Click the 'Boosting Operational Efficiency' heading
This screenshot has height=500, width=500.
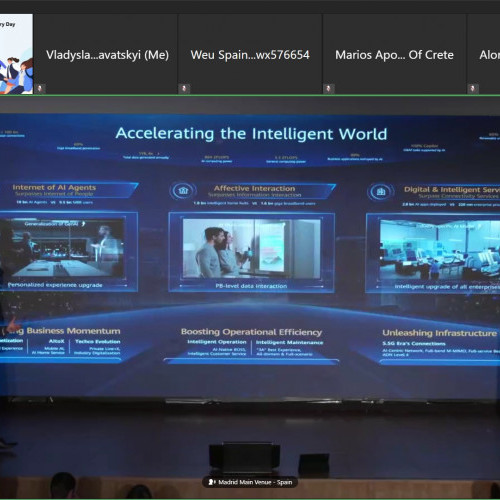[251, 332]
